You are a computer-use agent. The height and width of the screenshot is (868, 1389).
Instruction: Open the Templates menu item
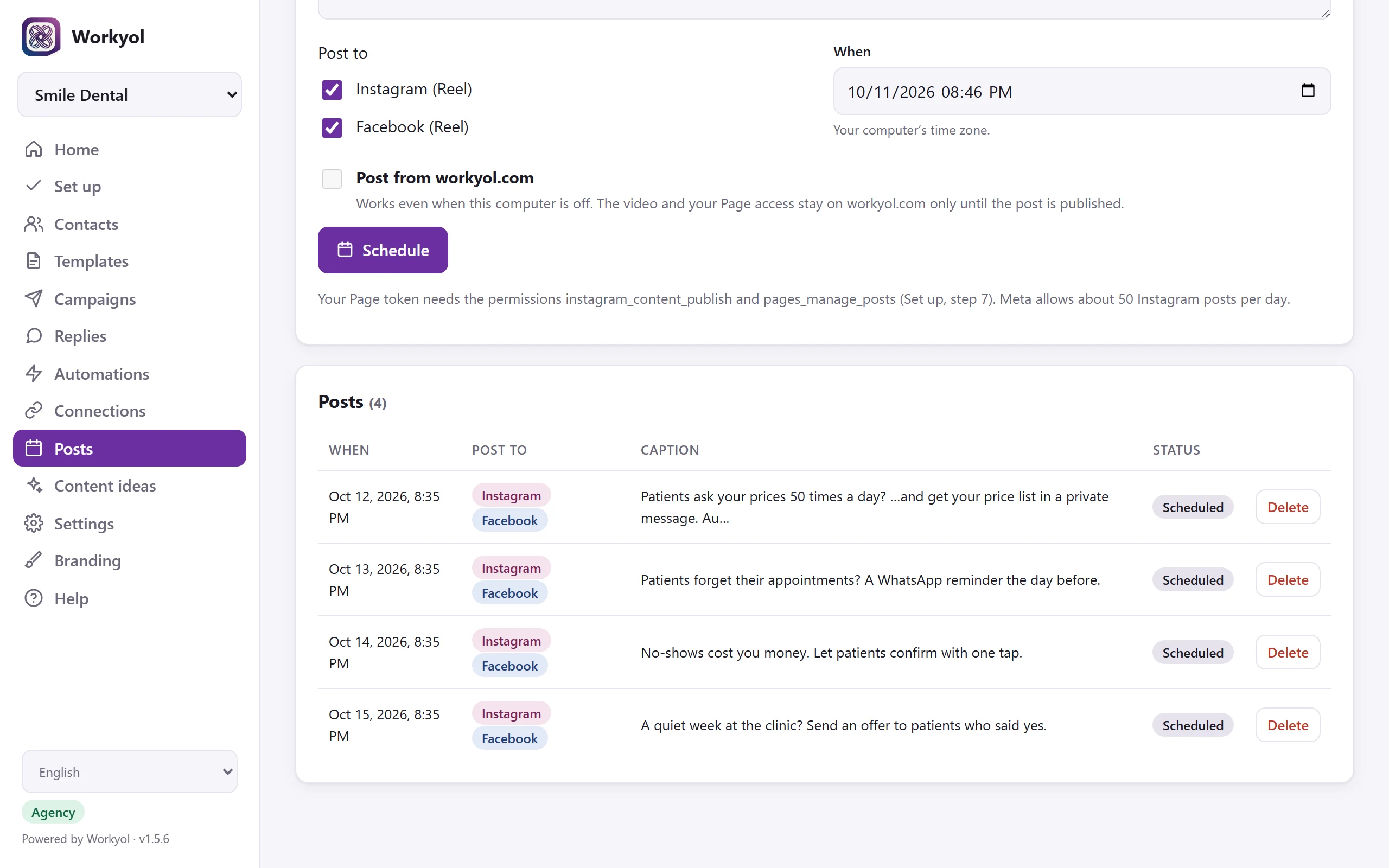pos(130,261)
